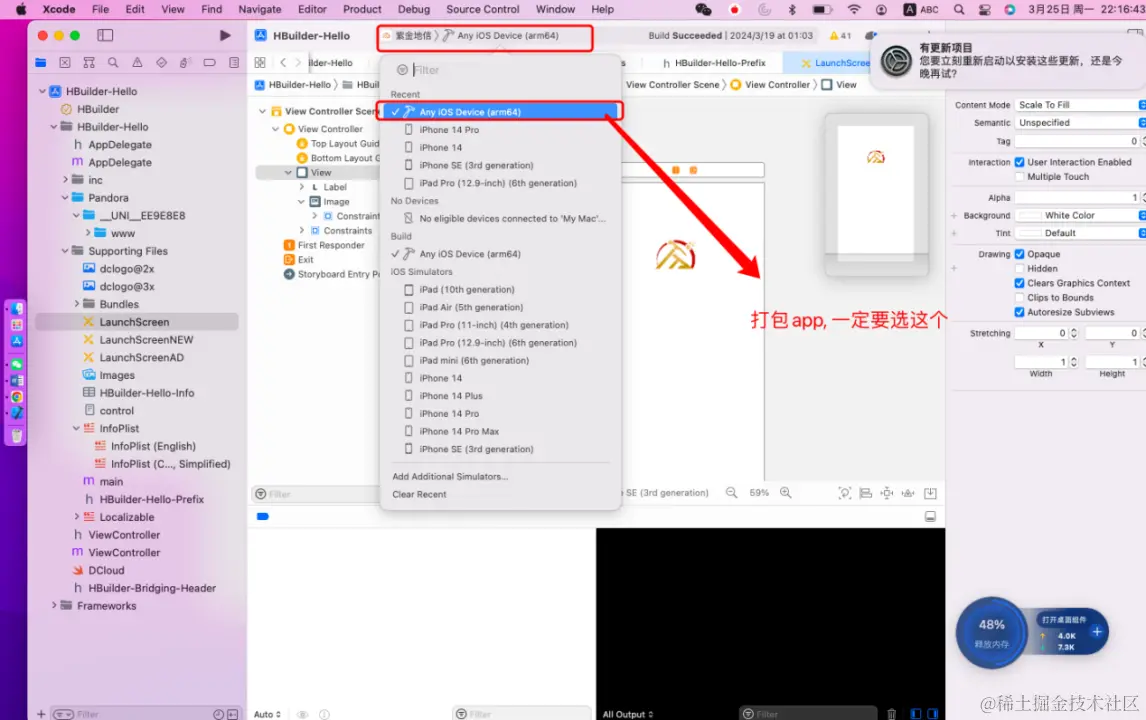Click the Auto variables scope selector
This screenshot has height=720, width=1146.
coord(267,714)
